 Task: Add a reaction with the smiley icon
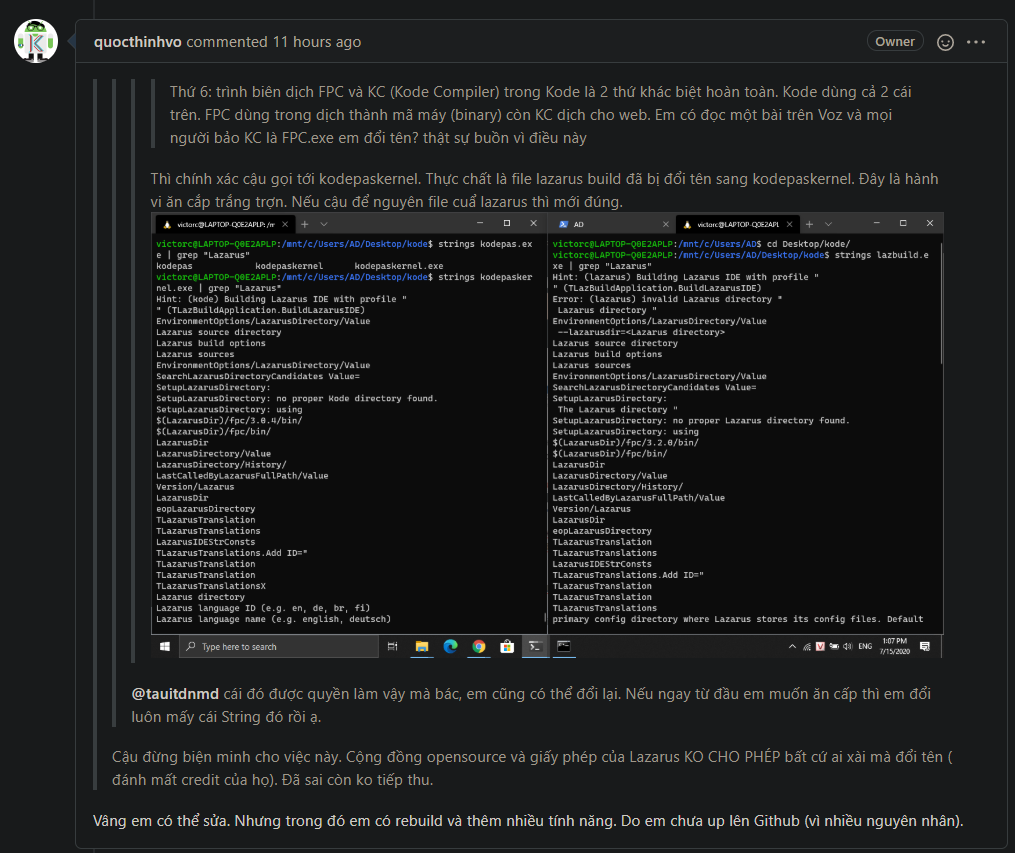(945, 42)
